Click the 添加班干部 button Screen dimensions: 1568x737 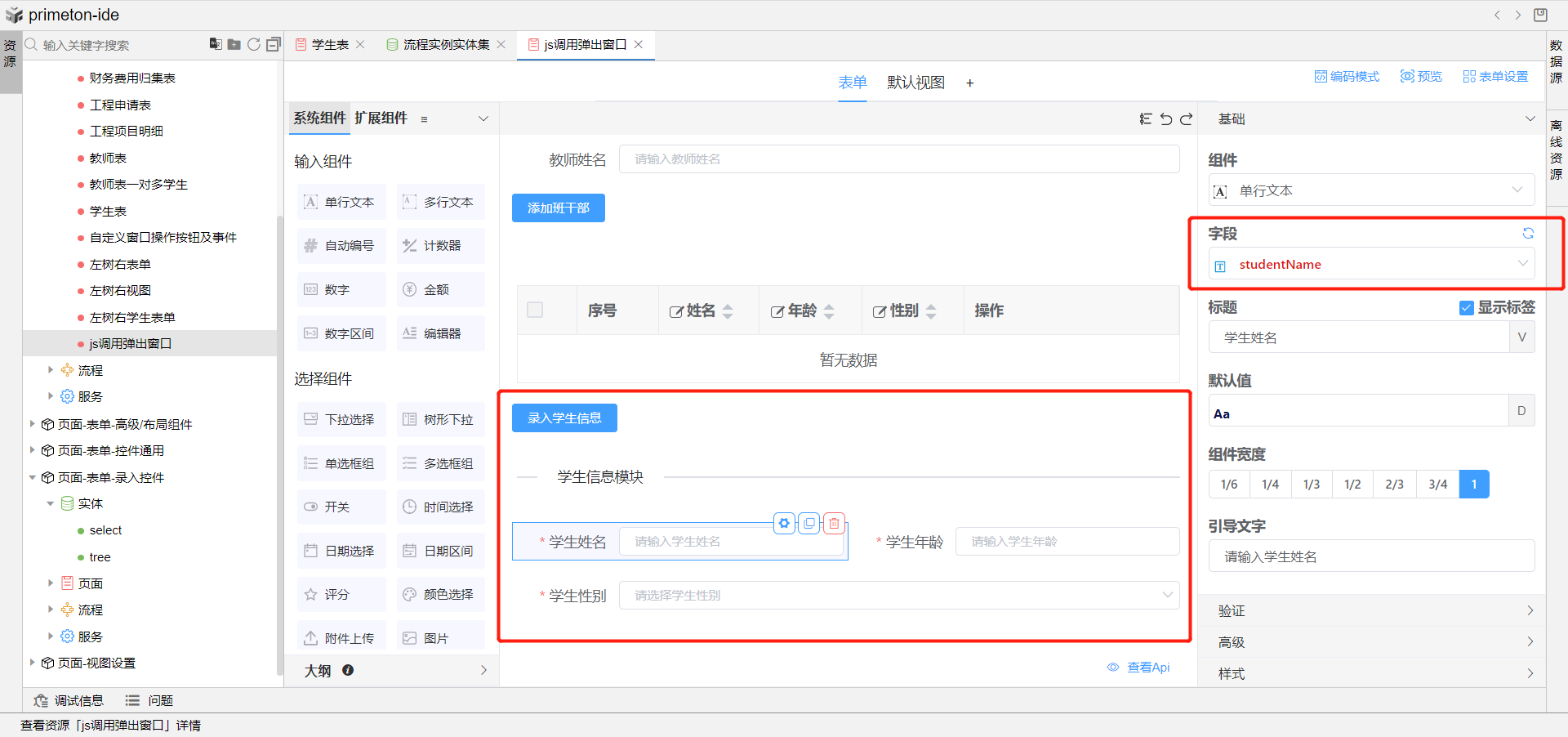(x=559, y=208)
